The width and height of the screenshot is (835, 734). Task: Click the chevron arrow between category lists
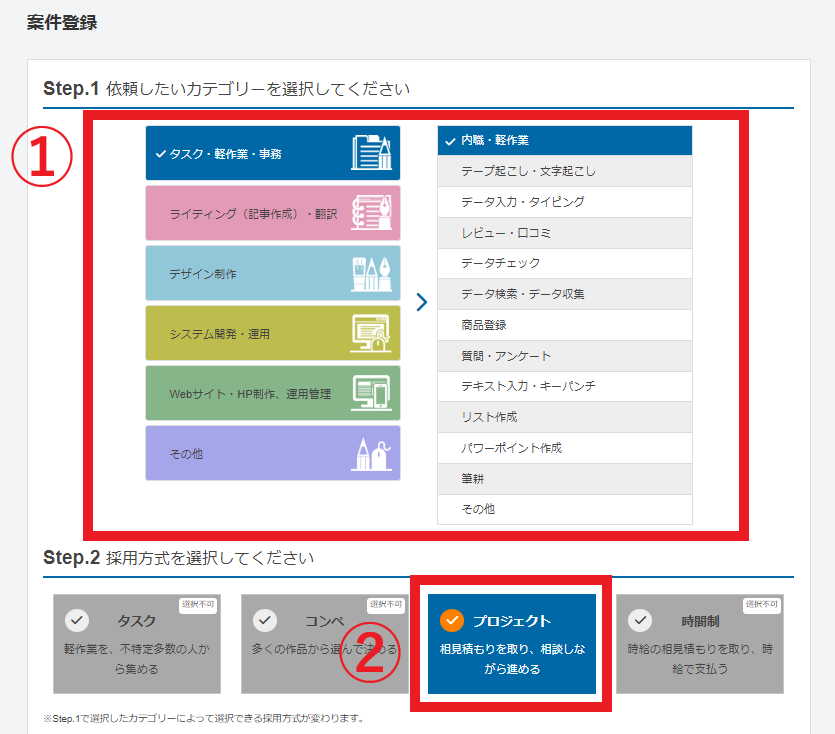(x=421, y=302)
